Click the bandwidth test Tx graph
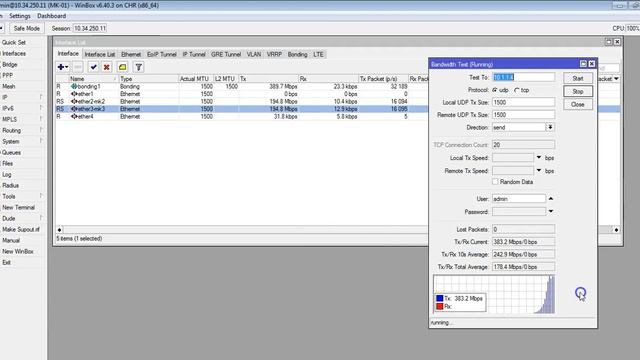 click(494, 294)
